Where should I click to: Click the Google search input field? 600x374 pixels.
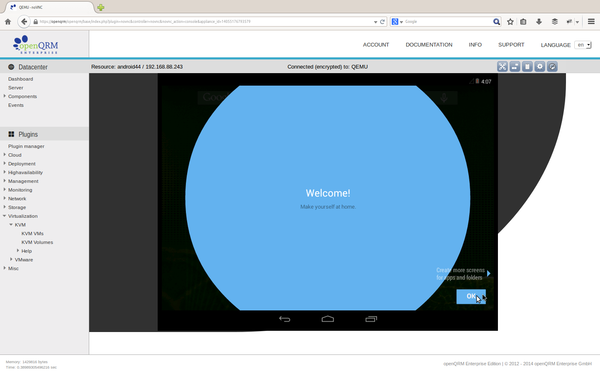[x=447, y=22]
